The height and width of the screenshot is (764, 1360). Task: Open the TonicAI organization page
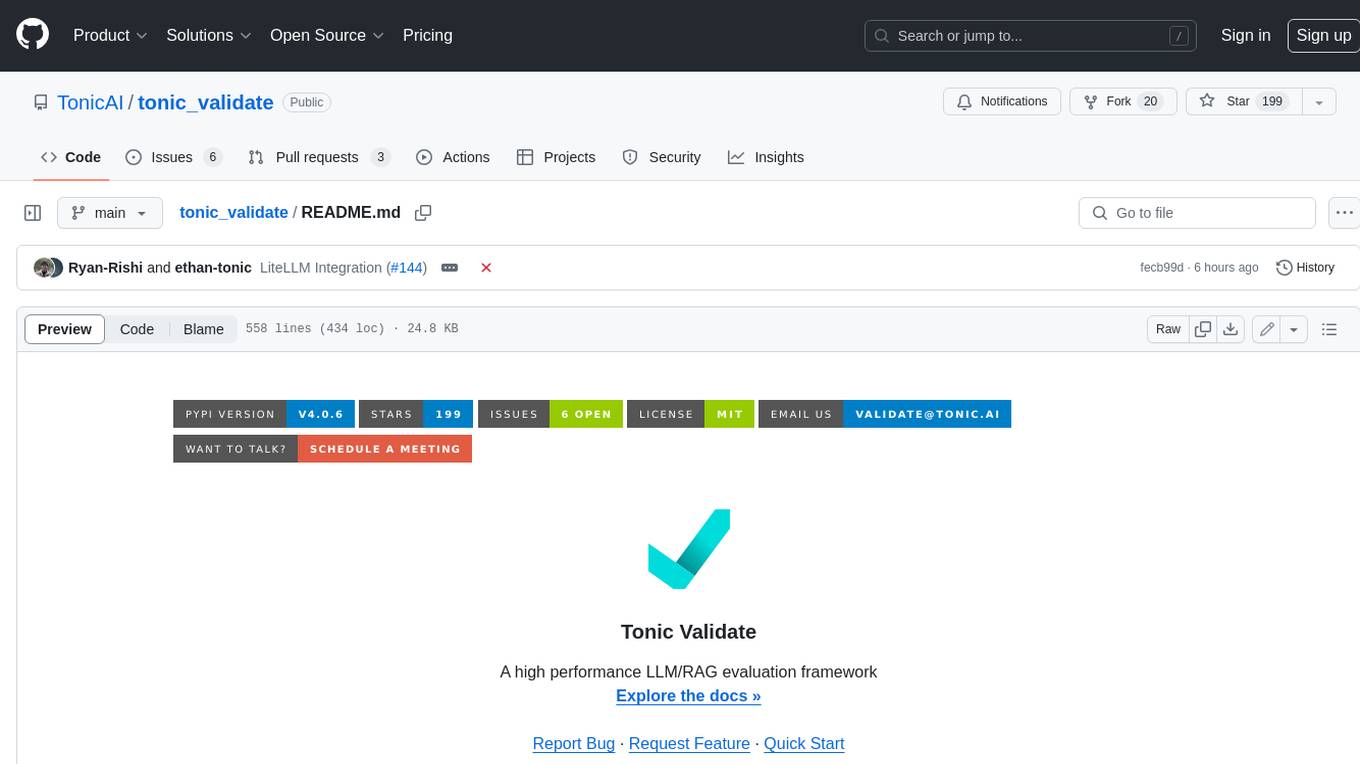point(90,102)
